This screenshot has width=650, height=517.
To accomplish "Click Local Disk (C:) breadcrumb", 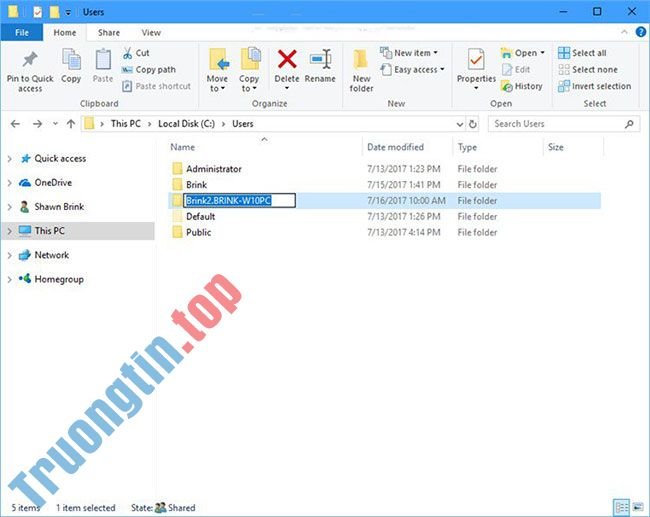I will 187,124.
